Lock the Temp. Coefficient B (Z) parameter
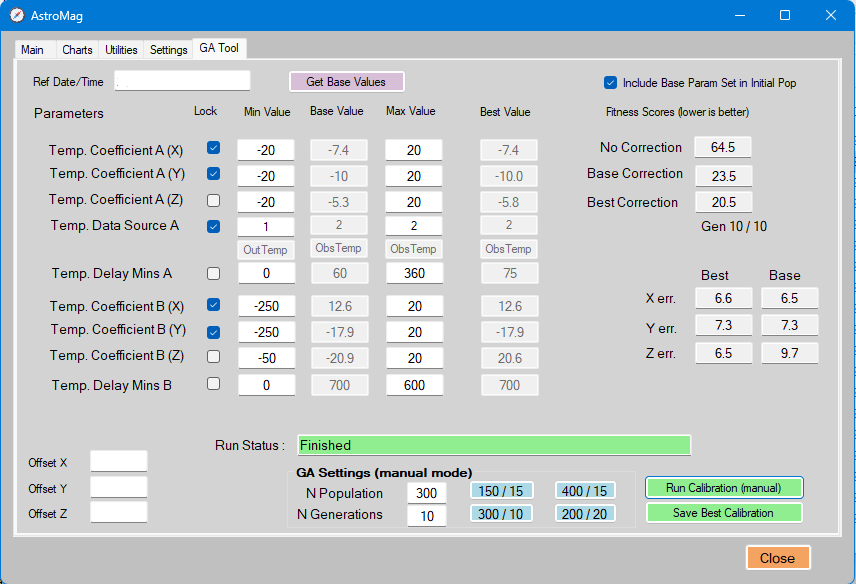 coord(213,356)
